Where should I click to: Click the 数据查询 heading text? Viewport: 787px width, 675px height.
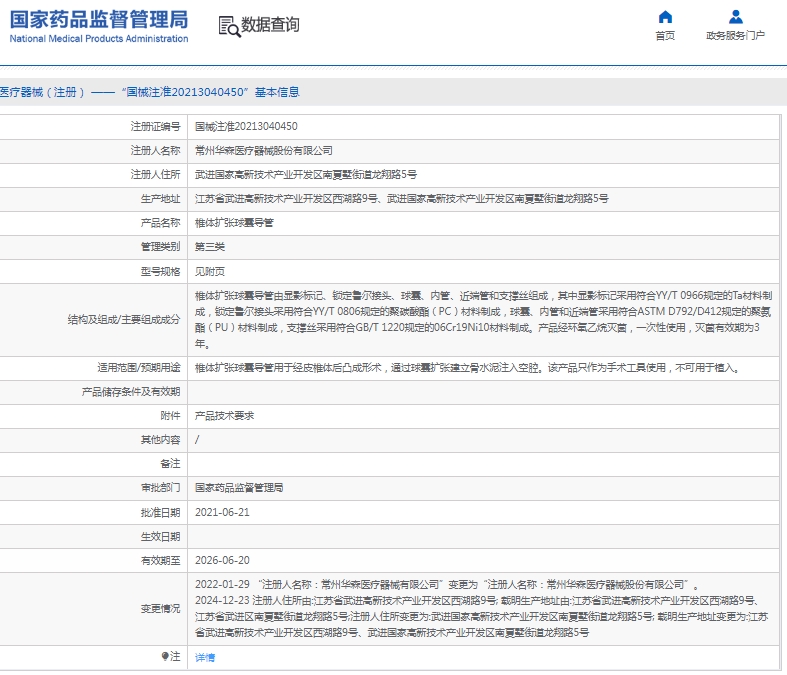click(x=271, y=25)
